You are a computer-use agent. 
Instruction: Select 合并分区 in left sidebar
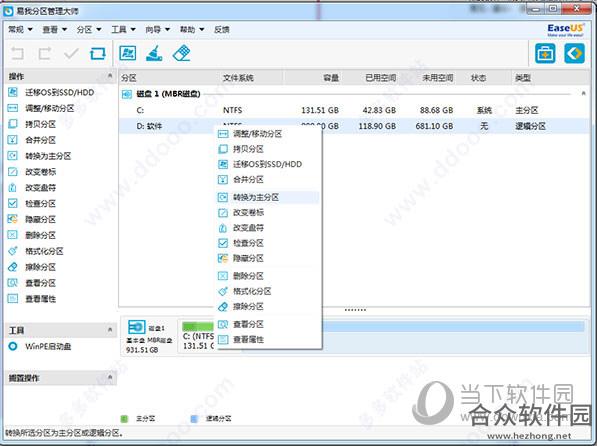(32, 140)
